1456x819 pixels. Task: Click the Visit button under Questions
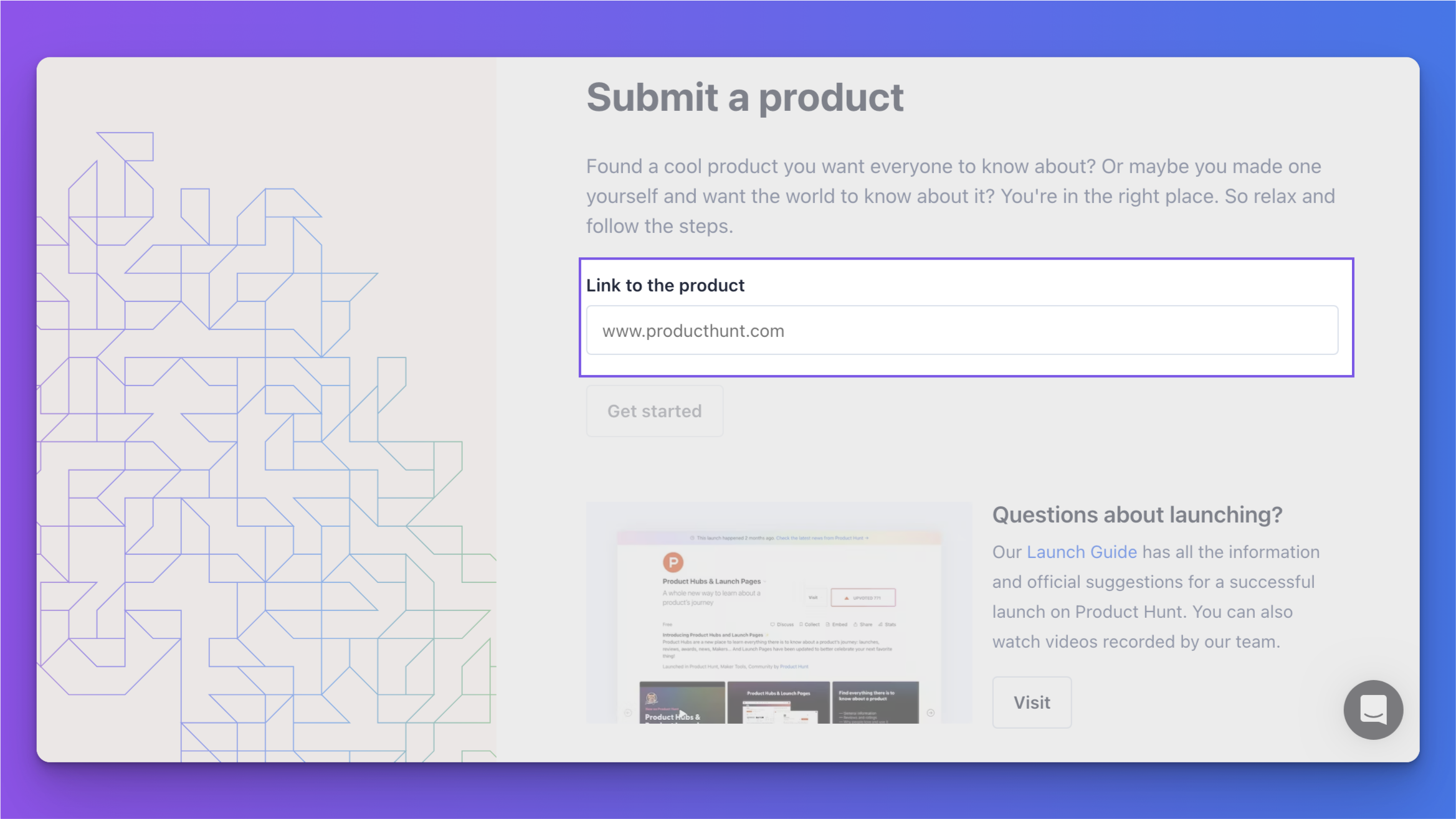point(1032,703)
